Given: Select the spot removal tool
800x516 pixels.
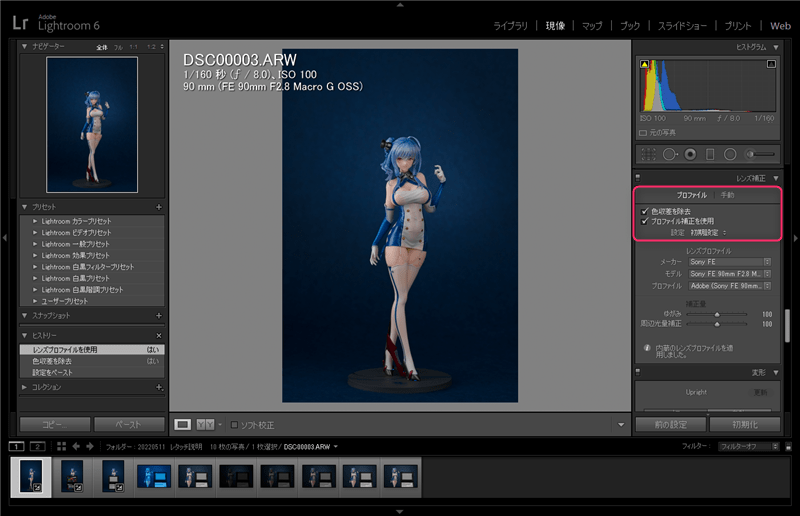Looking at the screenshot, I should coord(670,154).
